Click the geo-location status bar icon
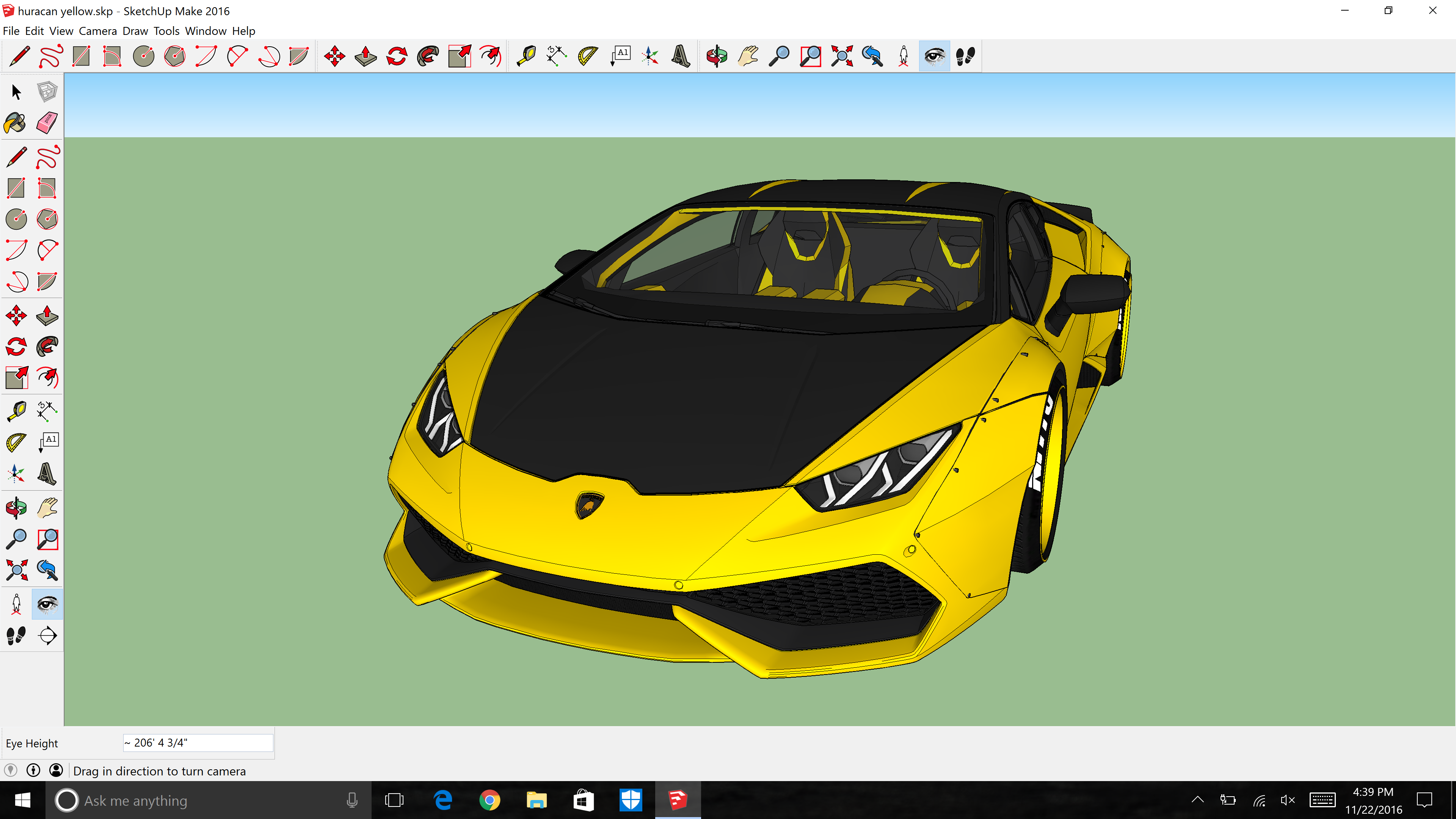 coord(10,770)
